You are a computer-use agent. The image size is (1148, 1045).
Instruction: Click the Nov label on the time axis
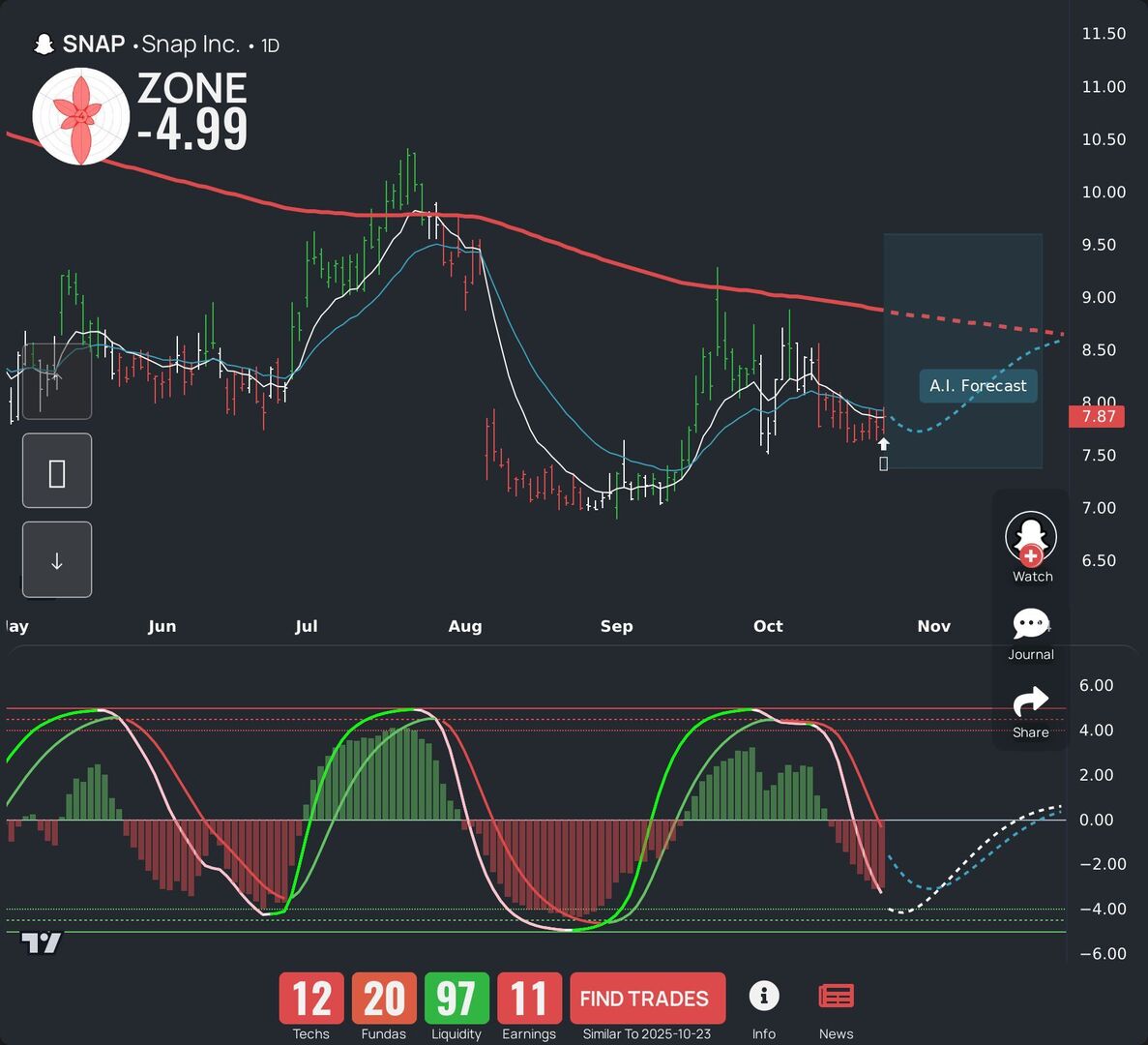[x=934, y=626]
